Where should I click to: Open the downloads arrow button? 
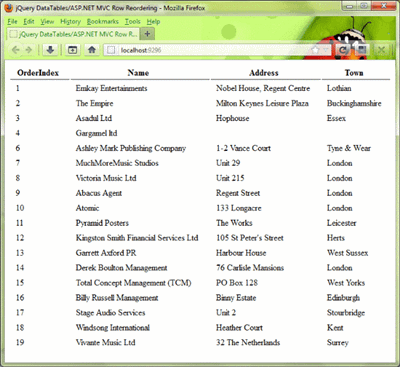pos(50,50)
